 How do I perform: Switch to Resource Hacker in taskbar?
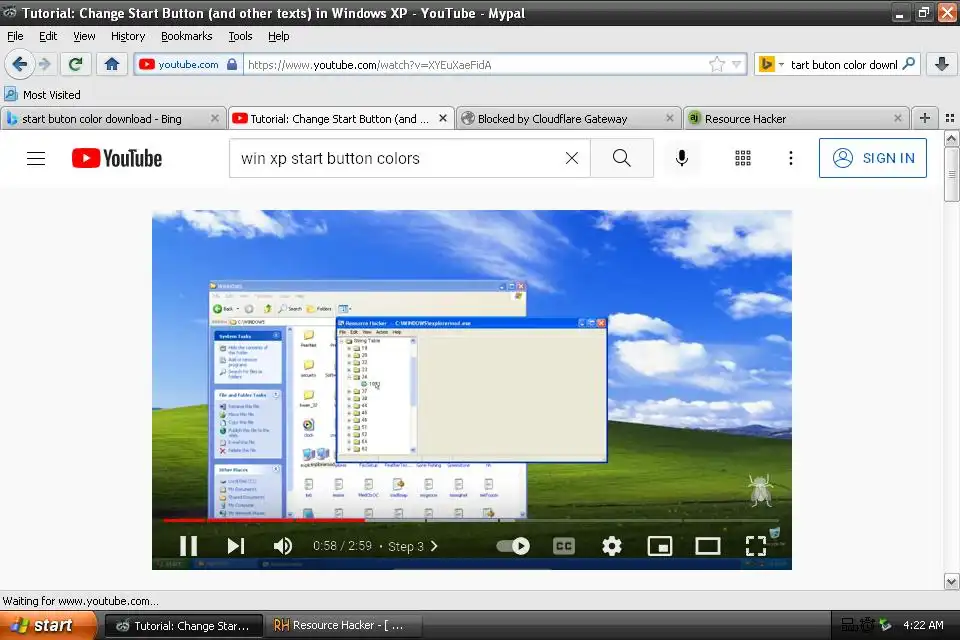342,625
